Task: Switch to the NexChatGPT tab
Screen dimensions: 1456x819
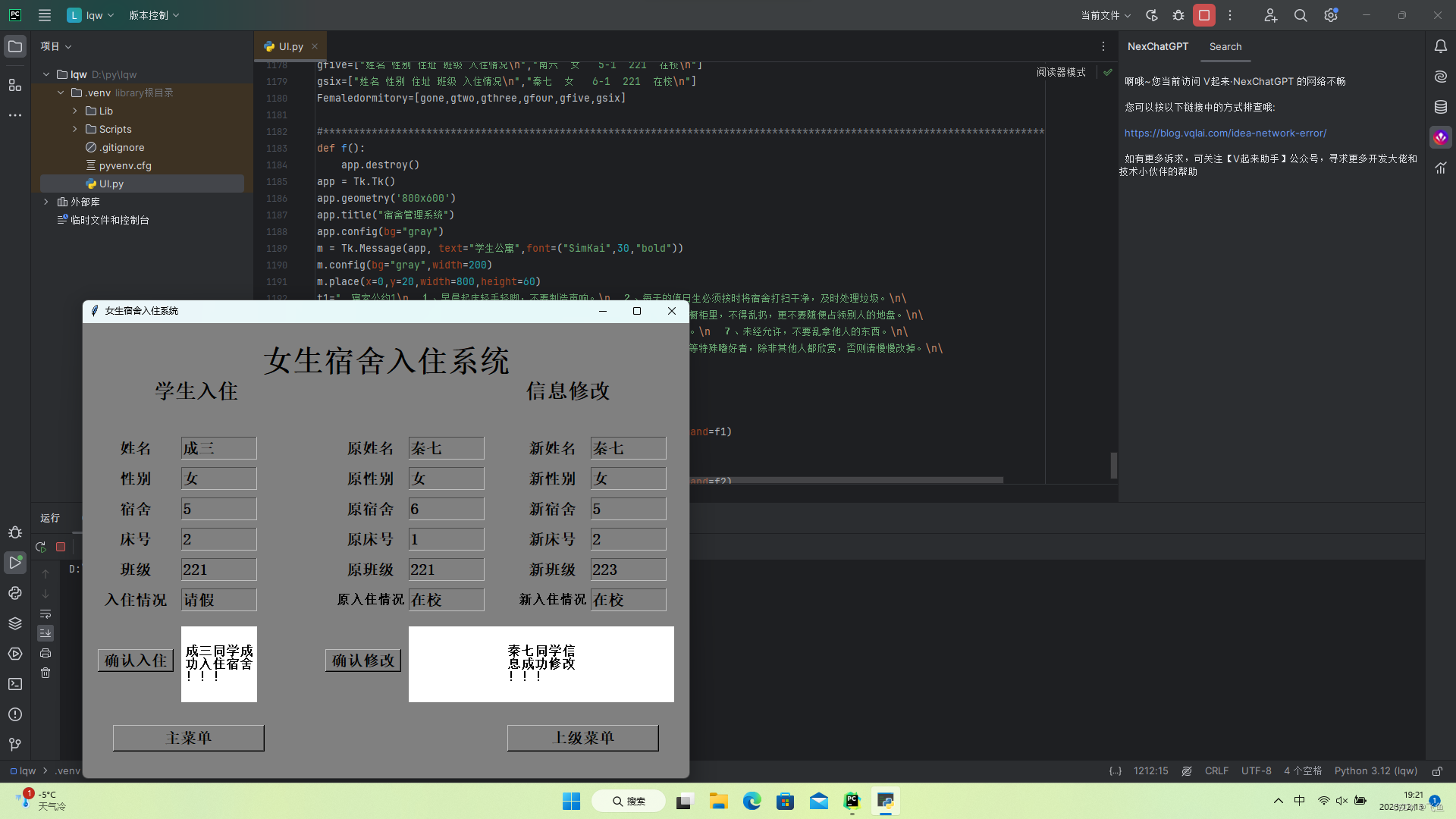Action: tap(1158, 46)
